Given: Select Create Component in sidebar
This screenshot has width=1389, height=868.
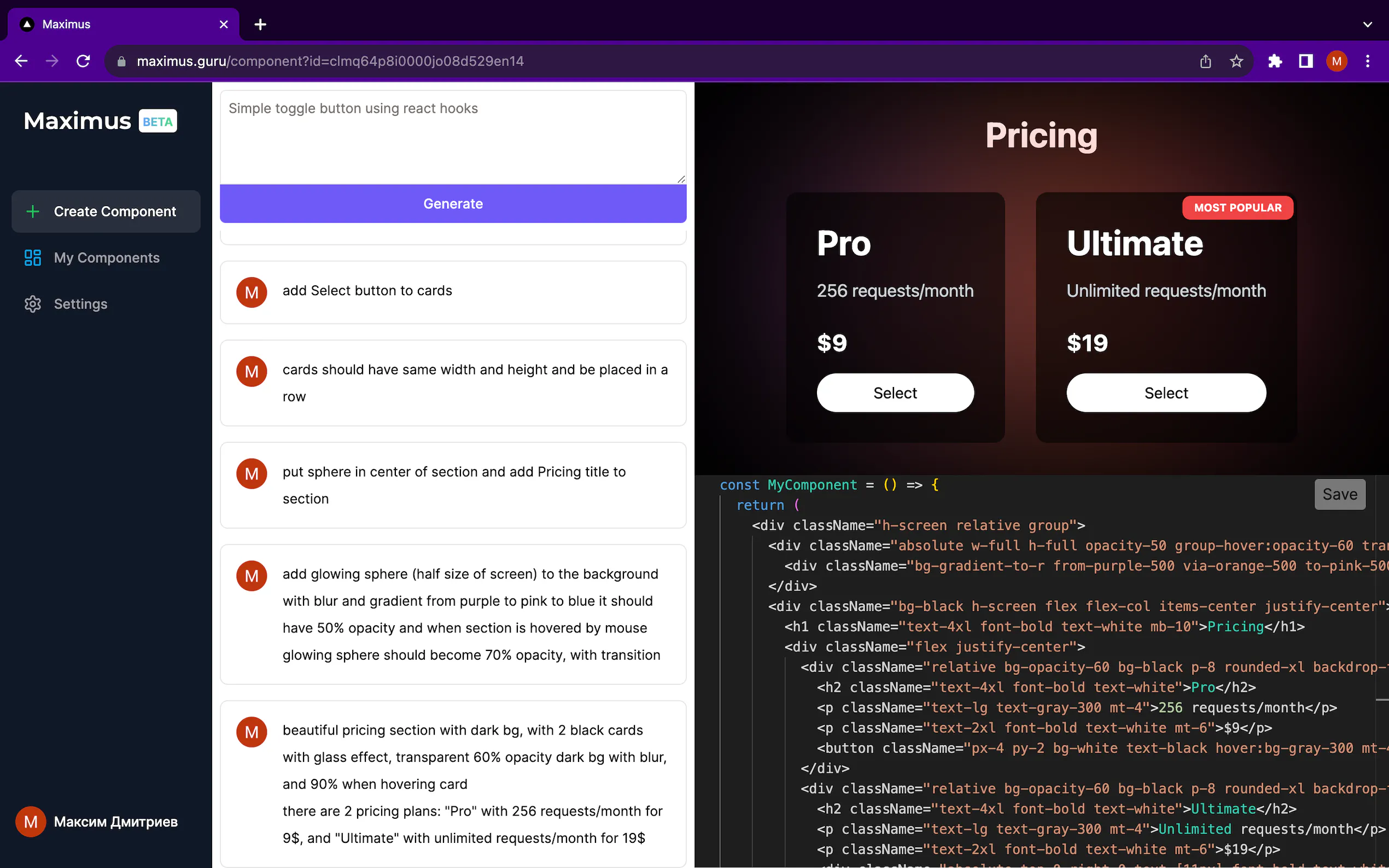Looking at the screenshot, I should [x=106, y=211].
